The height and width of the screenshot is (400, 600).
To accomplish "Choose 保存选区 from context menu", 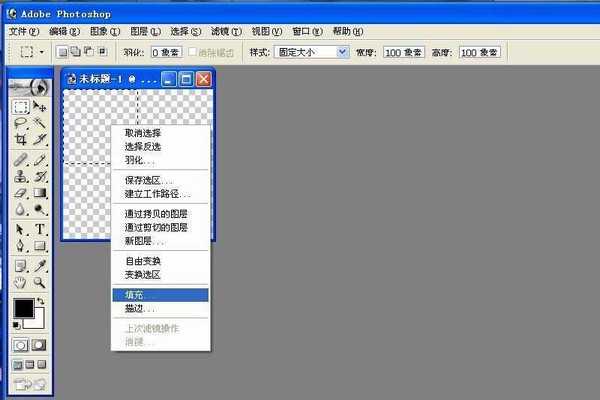I will point(160,180).
